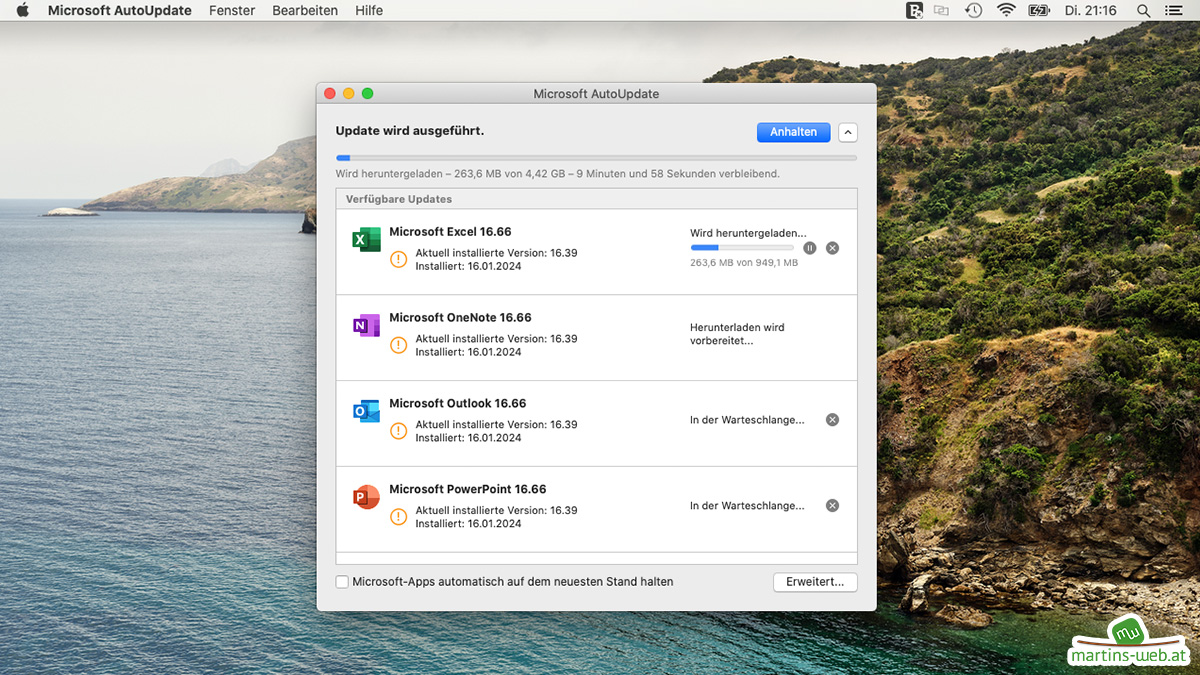The image size is (1200, 675).
Task: Click the battery charging status icon
Action: (1039, 10)
